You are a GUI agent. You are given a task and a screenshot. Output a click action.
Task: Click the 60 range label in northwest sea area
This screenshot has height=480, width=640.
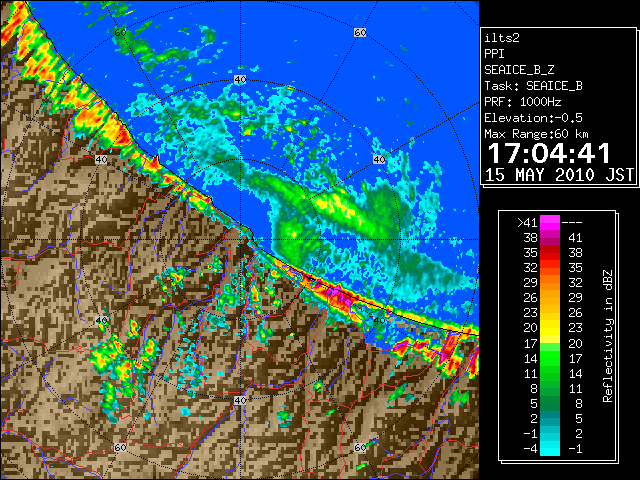click(120, 32)
